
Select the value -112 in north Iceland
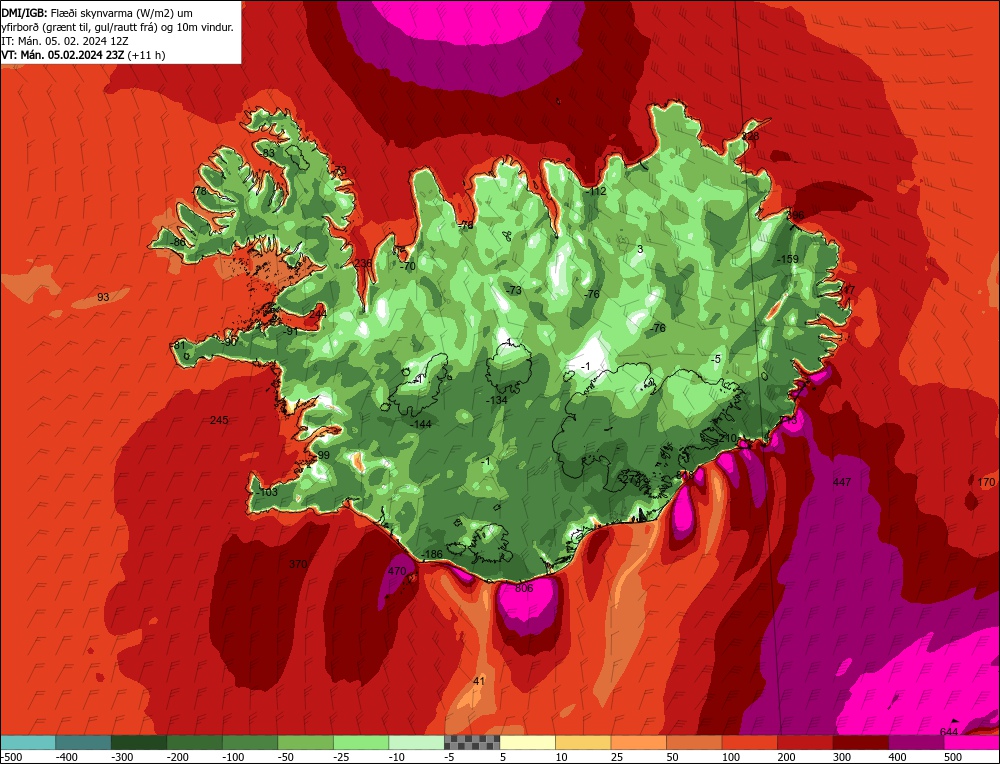pos(596,191)
